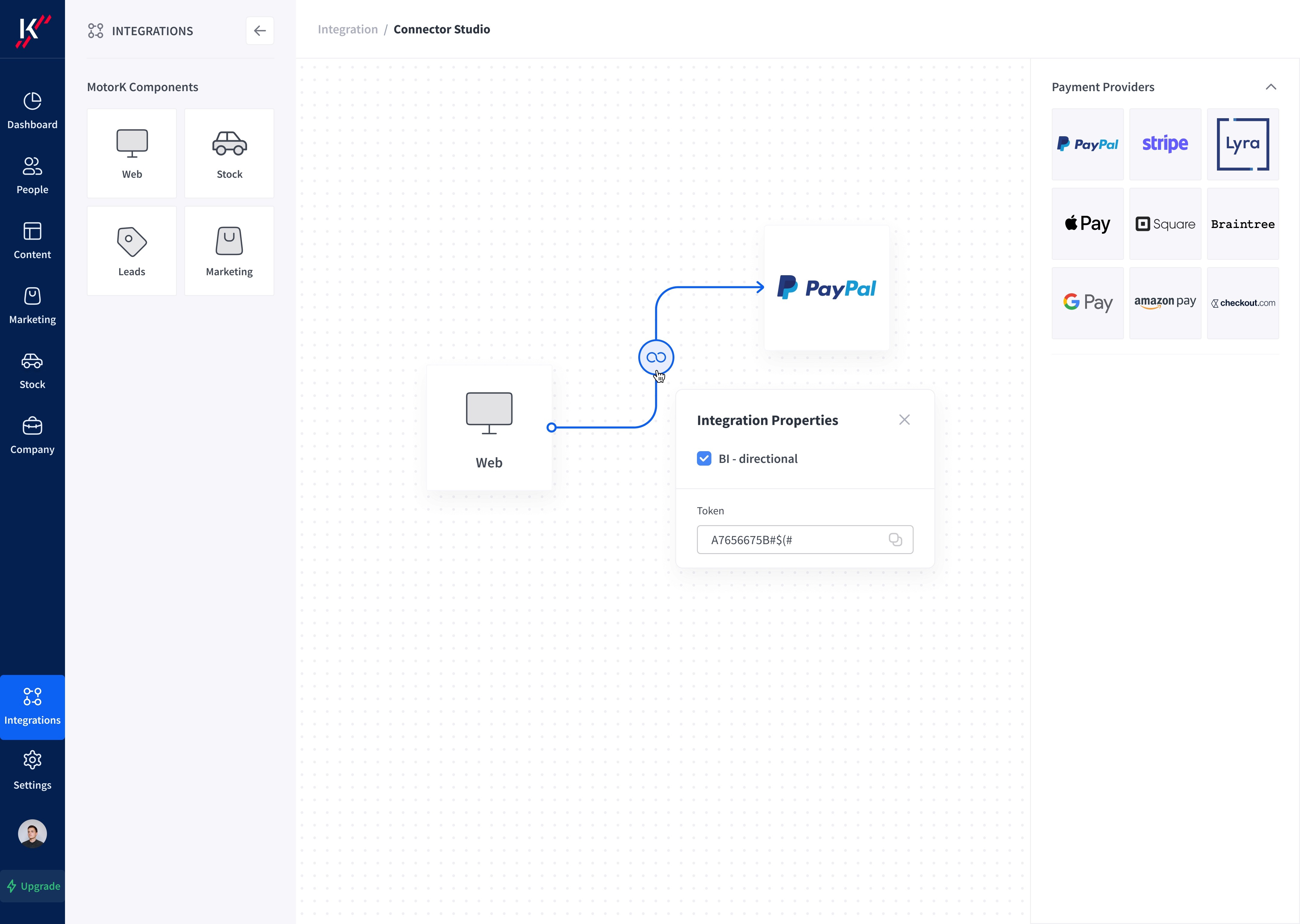Pick the checkout.com provider
This screenshot has width=1300, height=924.
point(1243,303)
